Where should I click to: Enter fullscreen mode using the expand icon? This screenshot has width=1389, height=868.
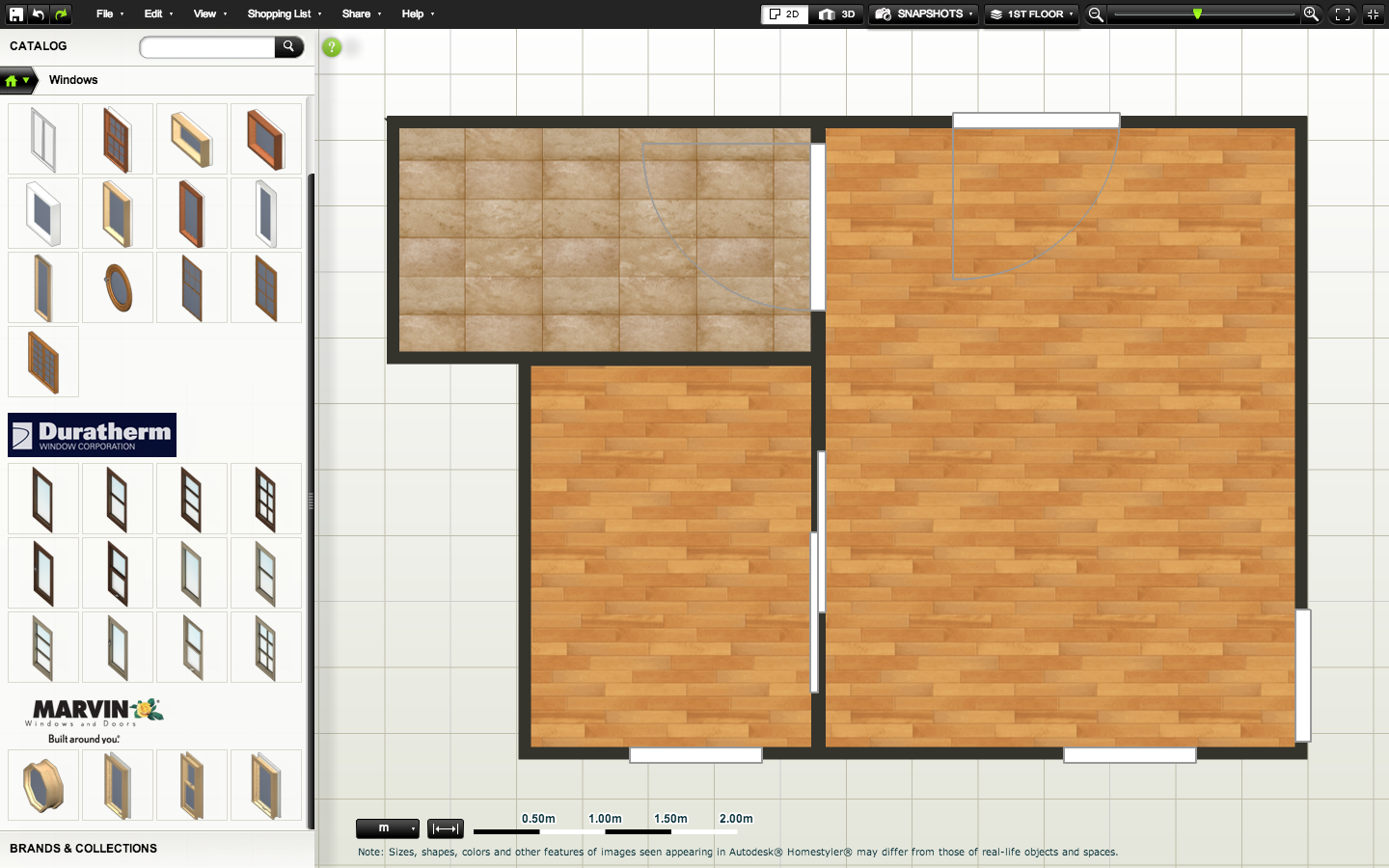pyautogui.click(x=1343, y=14)
